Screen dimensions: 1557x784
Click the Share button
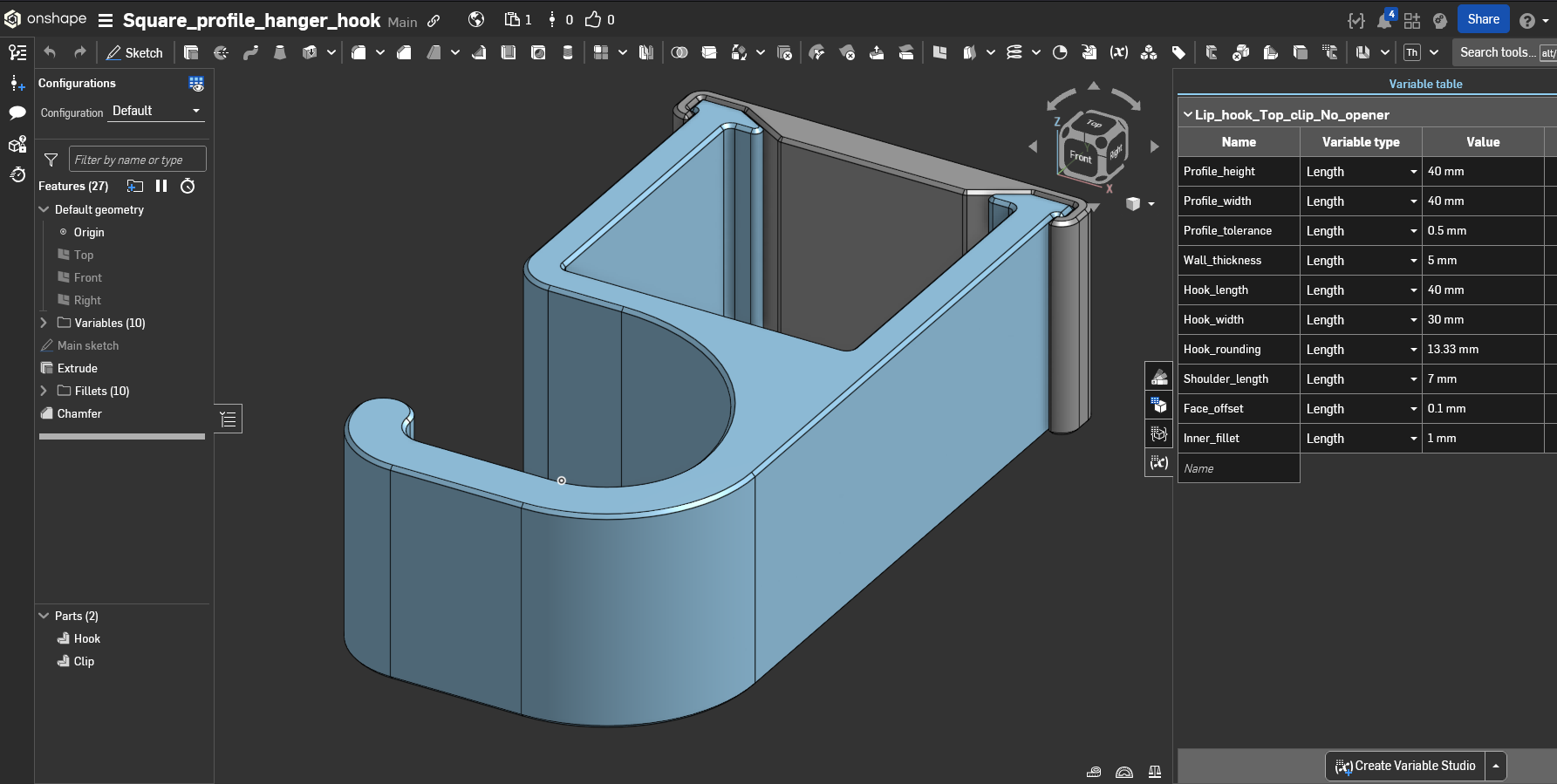[x=1483, y=19]
